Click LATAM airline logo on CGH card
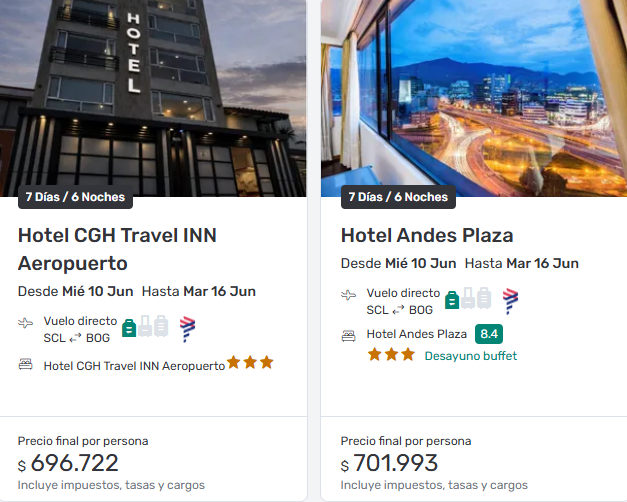 click(187, 328)
